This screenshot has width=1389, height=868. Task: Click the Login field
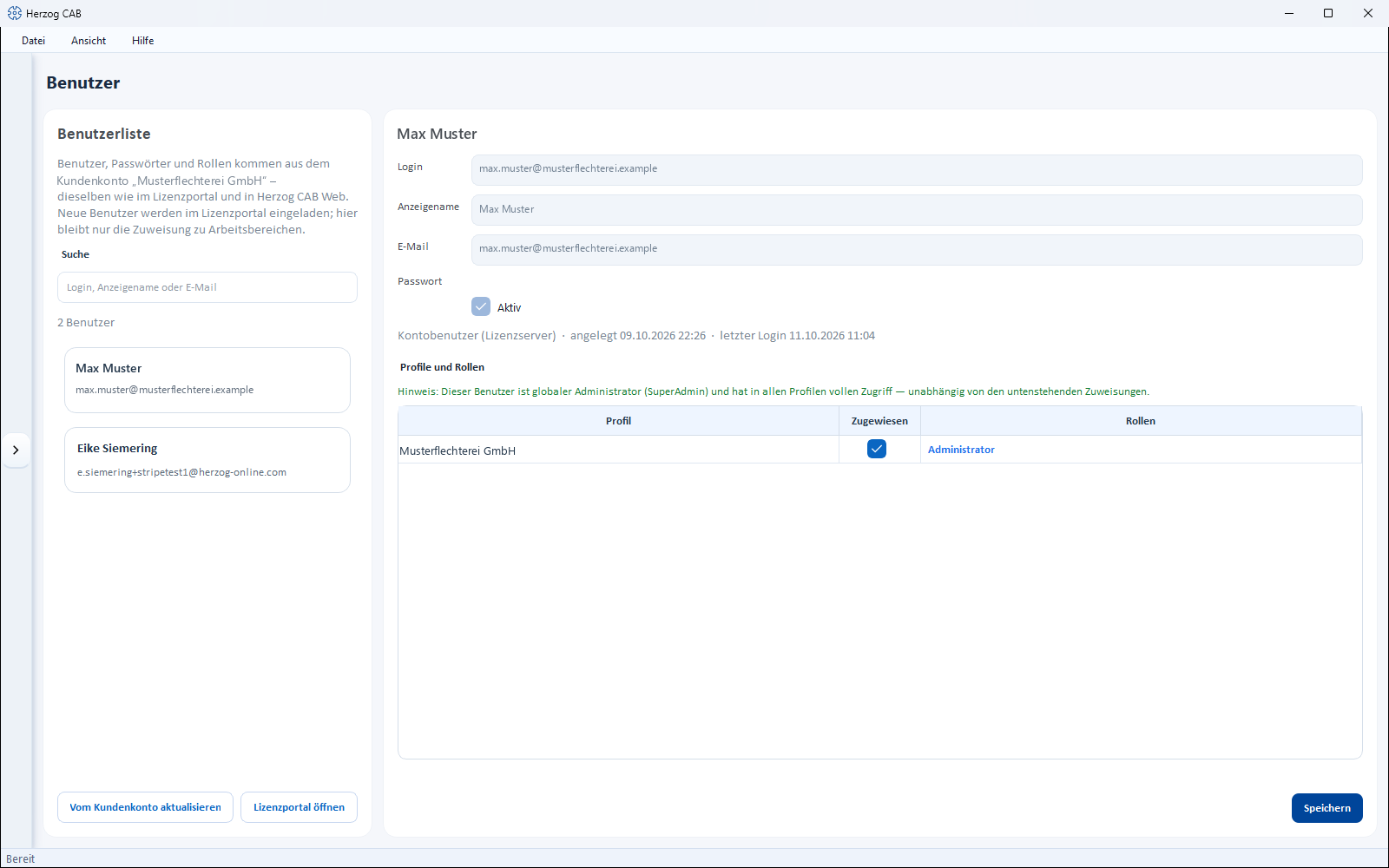click(917, 169)
